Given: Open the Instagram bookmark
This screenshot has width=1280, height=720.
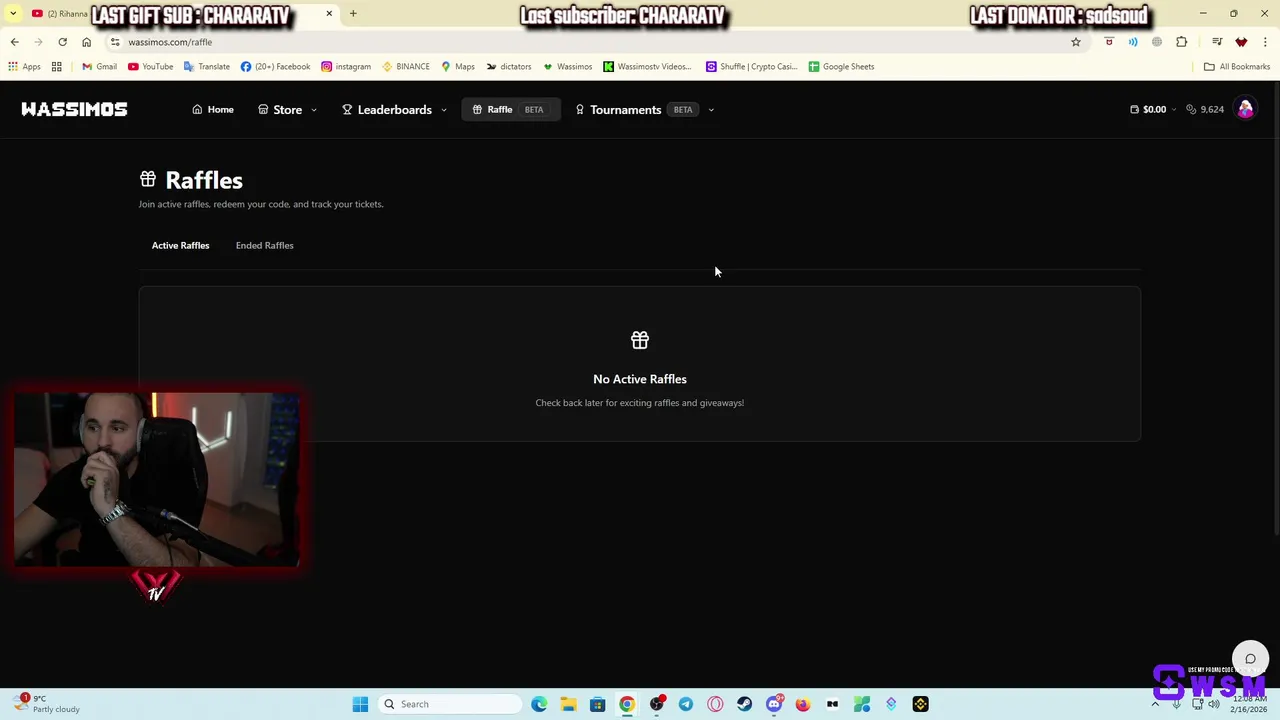Looking at the screenshot, I should pyautogui.click(x=346, y=66).
